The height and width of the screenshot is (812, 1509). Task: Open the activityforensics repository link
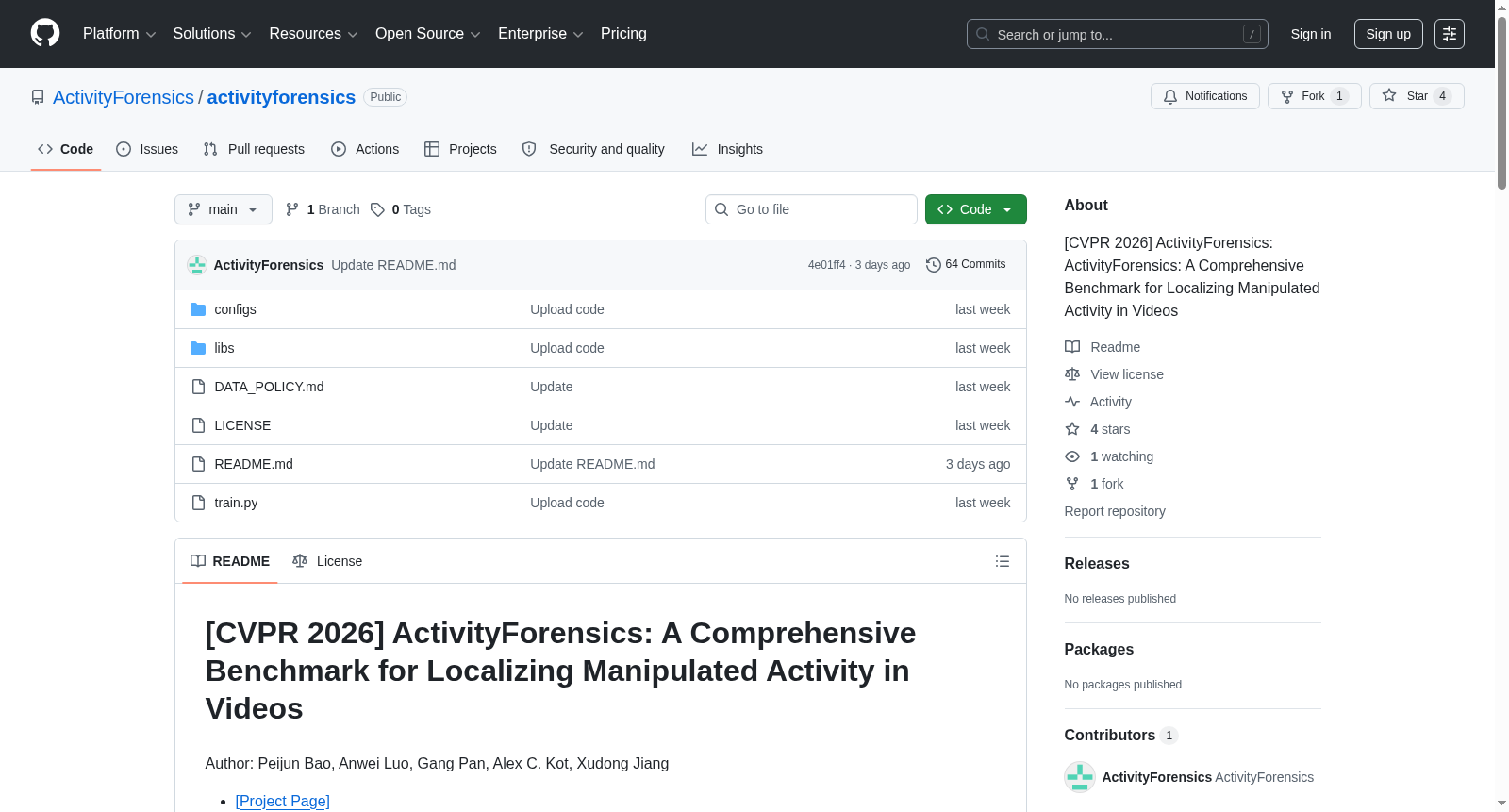(281, 97)
